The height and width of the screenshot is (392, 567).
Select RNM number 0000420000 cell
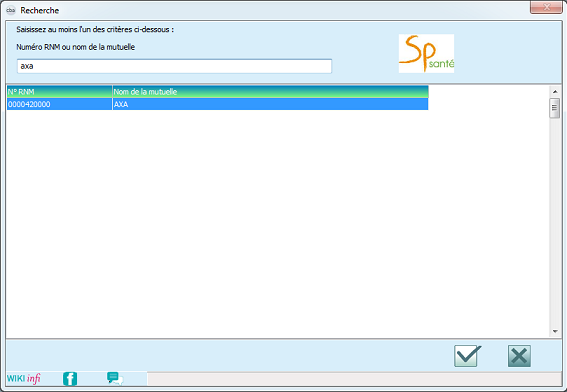(60, 104)
